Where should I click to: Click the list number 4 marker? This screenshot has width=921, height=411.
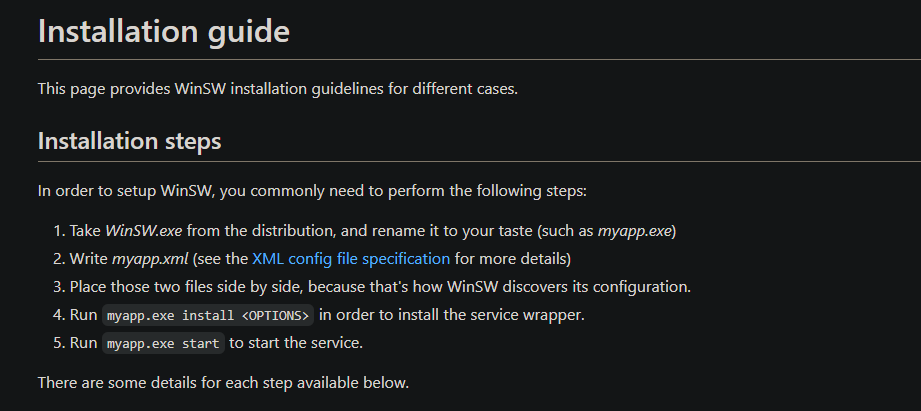(57, 315)
